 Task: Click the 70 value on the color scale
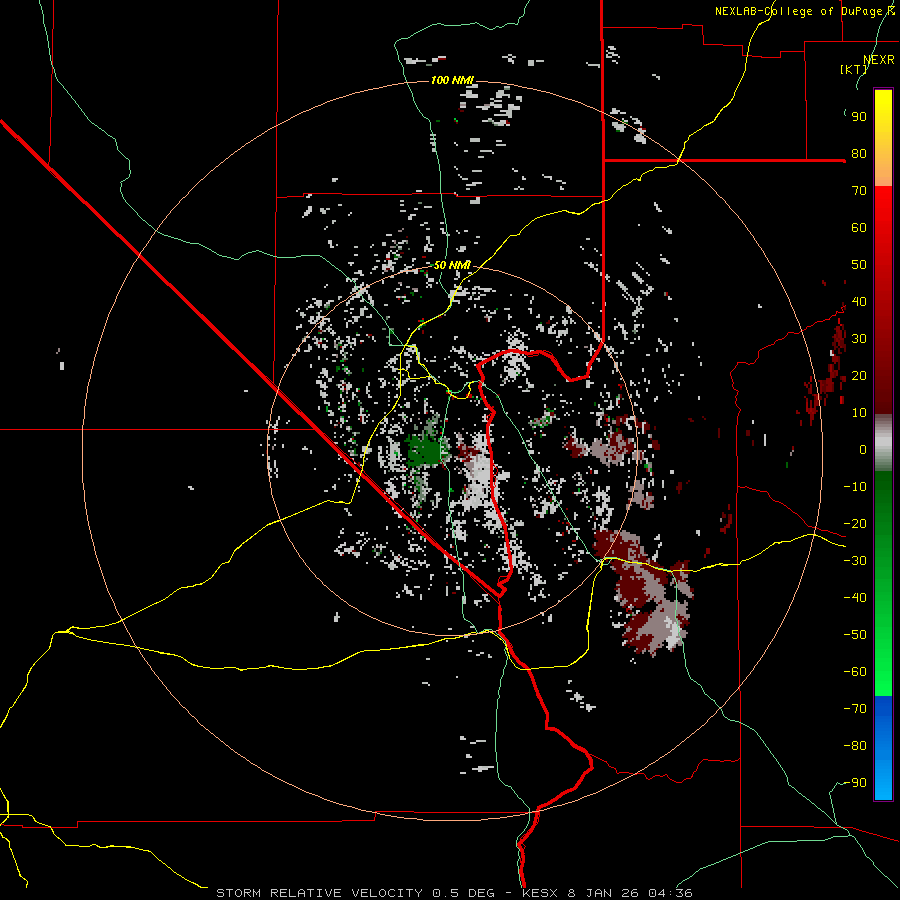[859, 191]
